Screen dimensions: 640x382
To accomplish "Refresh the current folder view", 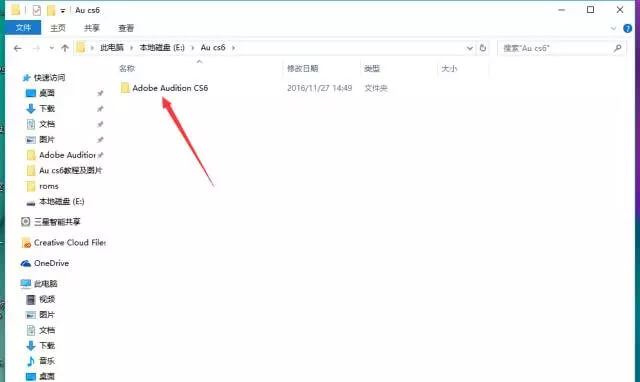I will [x=482, y=48].
